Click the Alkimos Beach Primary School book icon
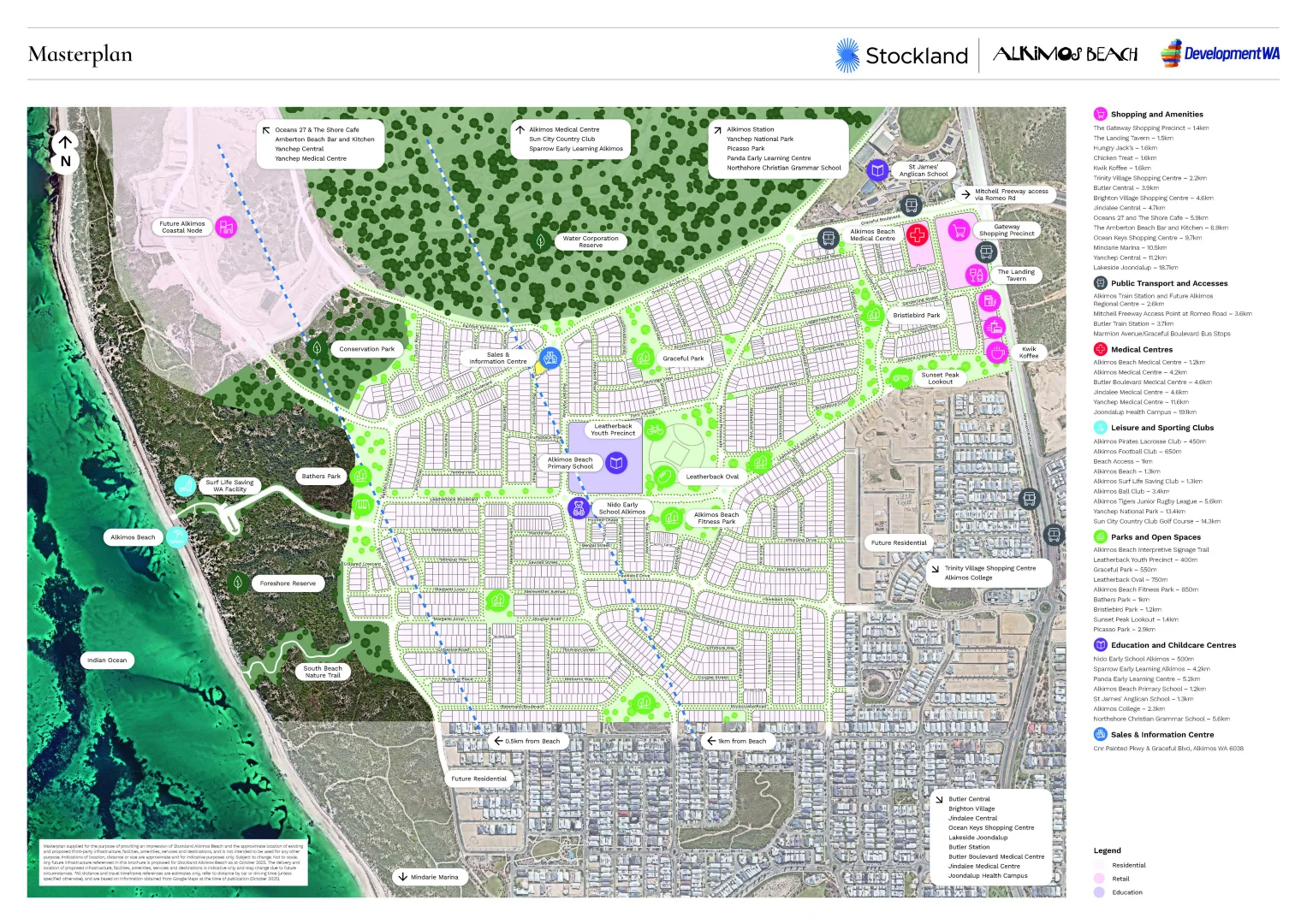Viewport: 1307px width, 924px height. (616, 463)
